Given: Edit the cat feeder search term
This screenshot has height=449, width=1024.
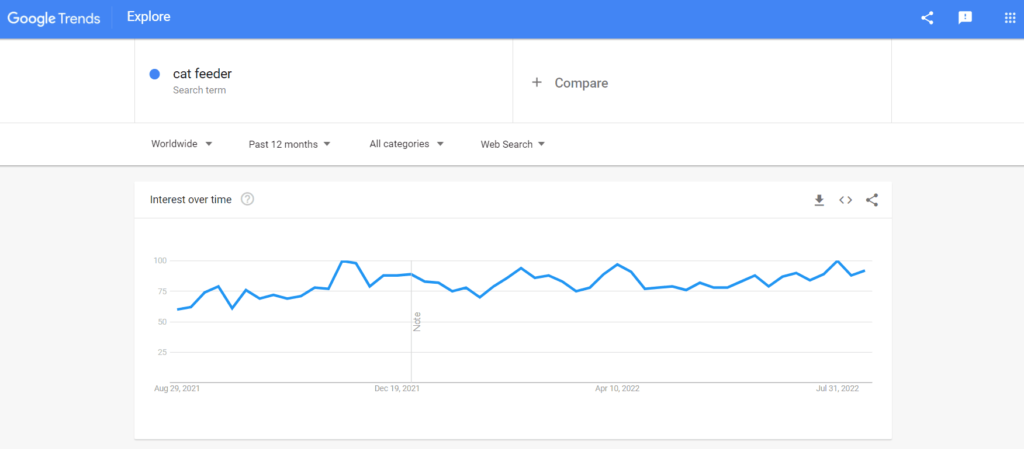Looking at the screenshot, I should coord(202,74).
